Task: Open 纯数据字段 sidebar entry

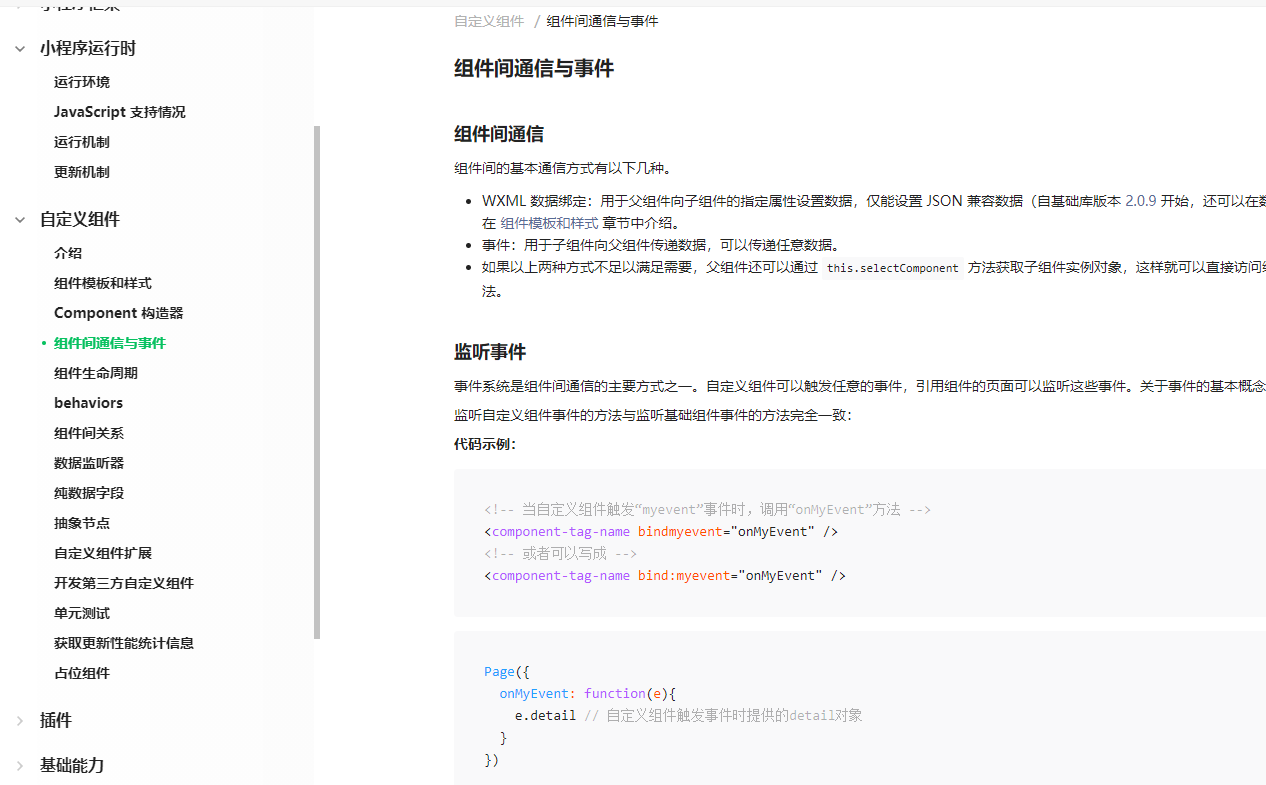Action: pos(89,493)
